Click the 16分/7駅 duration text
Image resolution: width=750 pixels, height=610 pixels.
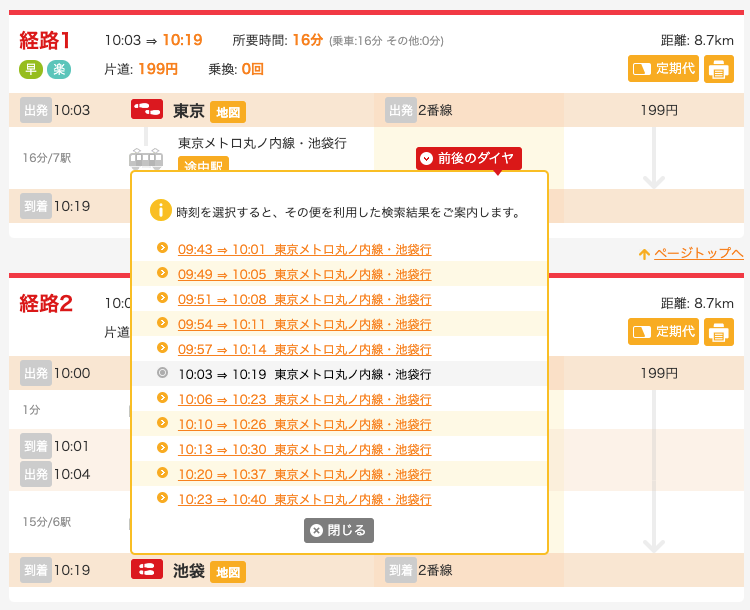[x=47, y=158]
